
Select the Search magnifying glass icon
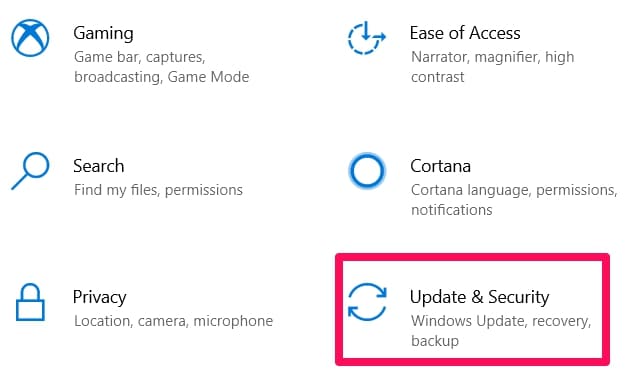pyautogui.click(x=30, y=171)
